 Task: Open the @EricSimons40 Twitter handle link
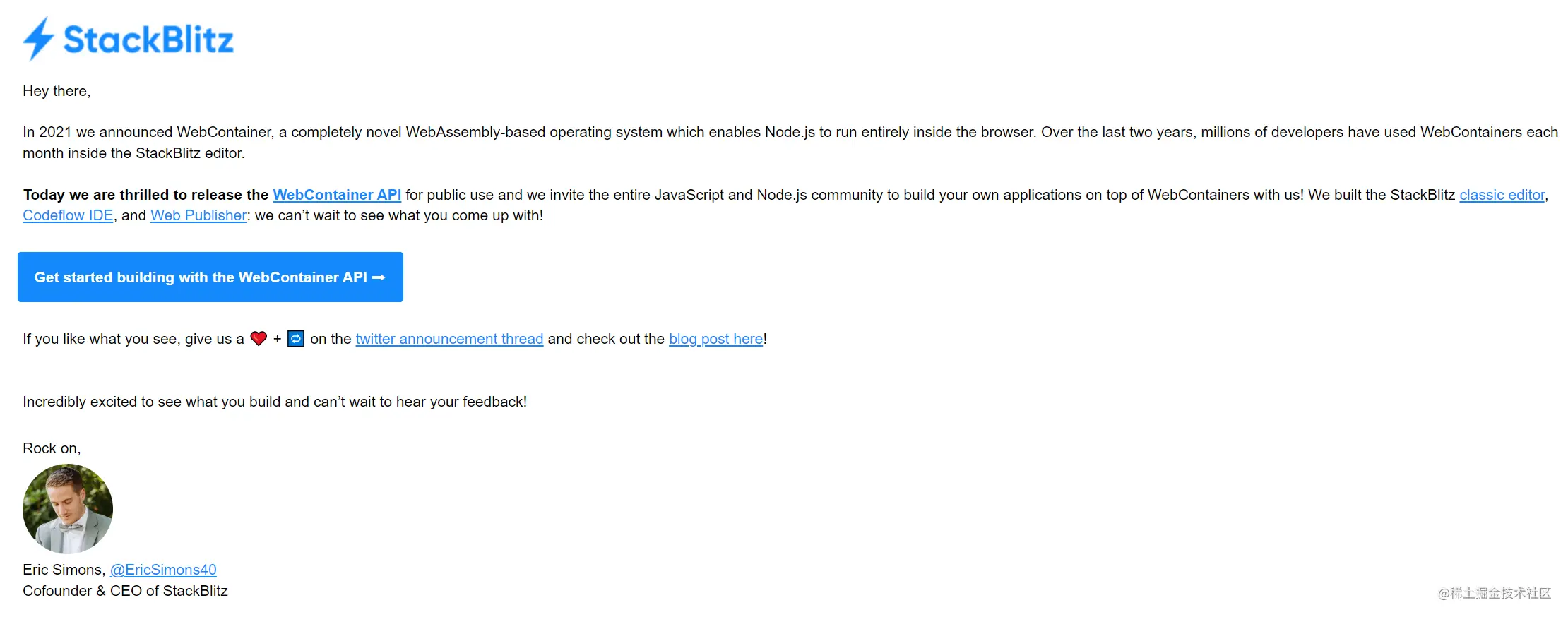[163, 570]
